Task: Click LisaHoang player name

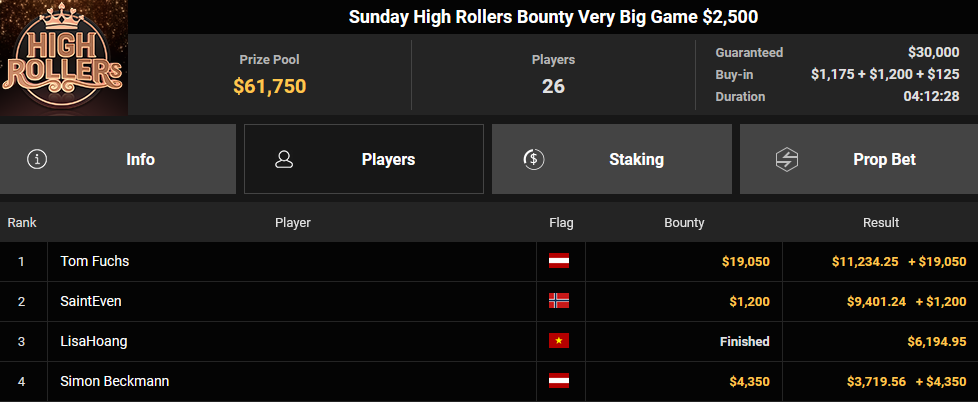Action: (94, 341)
